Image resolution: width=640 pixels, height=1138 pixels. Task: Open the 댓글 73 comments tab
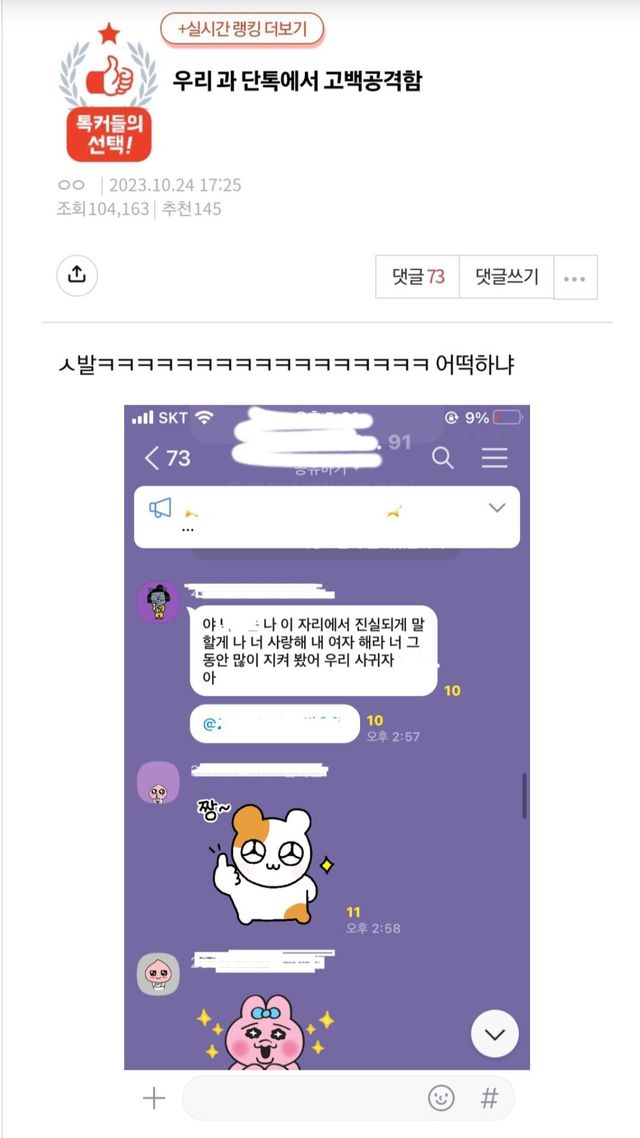(x=418, y=277)
